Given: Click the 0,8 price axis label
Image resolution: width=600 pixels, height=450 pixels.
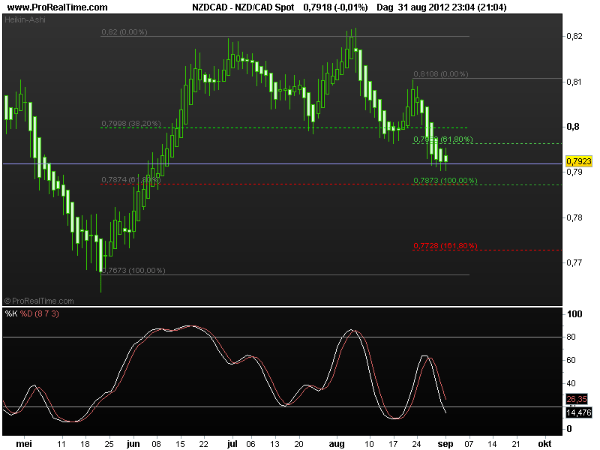Looking at the screenshot, I should pos(573,127).
